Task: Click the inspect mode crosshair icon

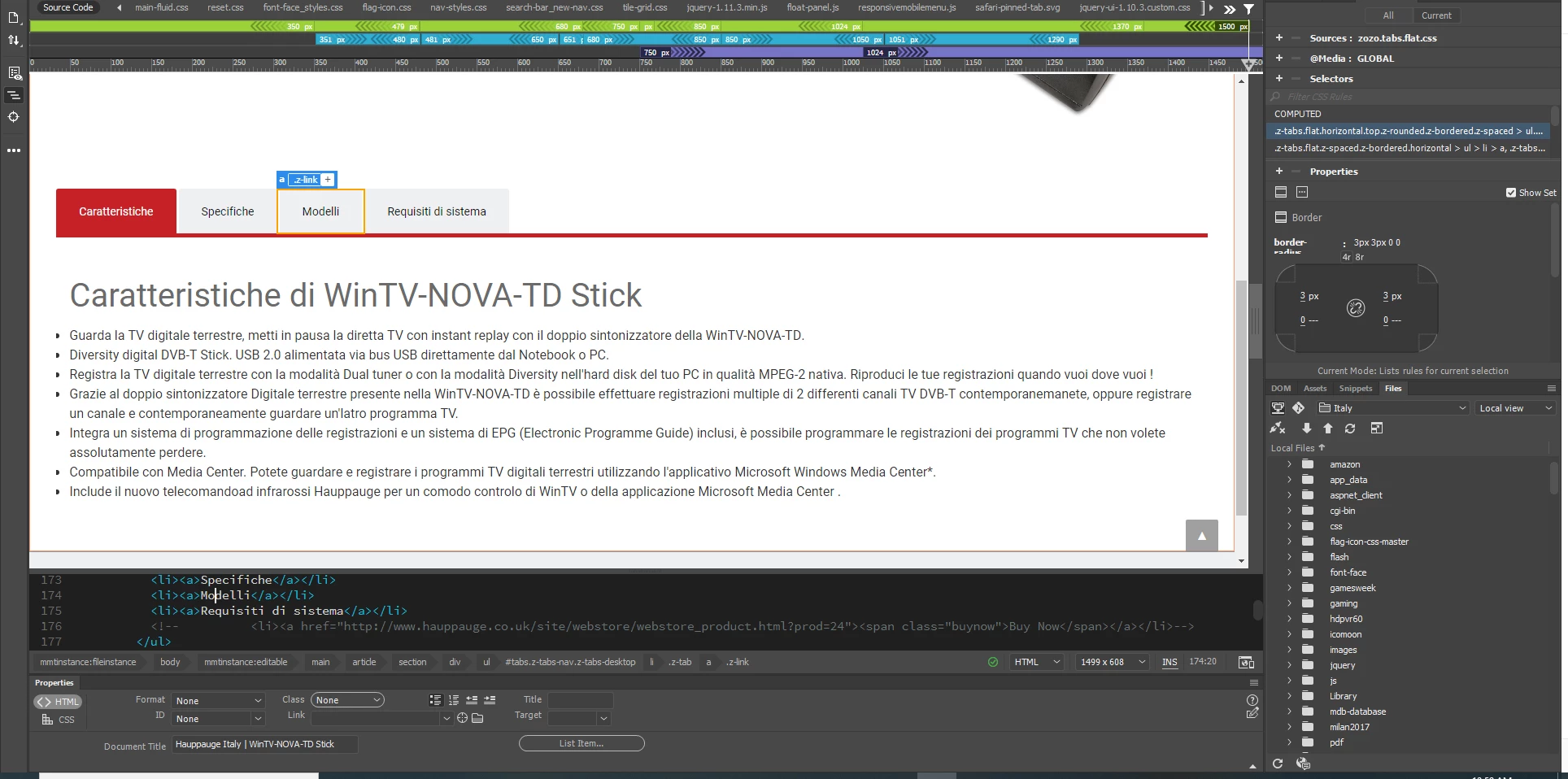Action: [14, 117]
